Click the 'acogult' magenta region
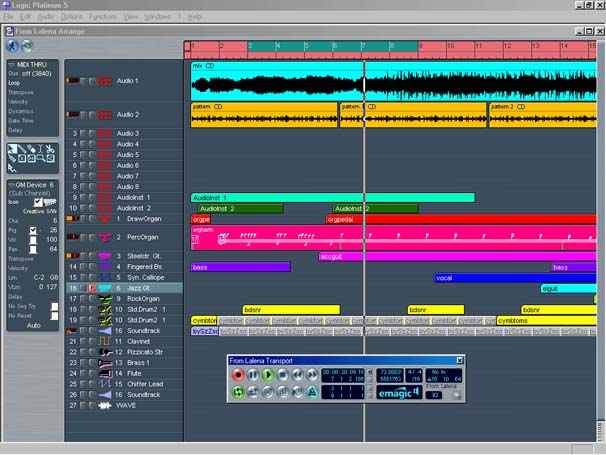The image size is (606, 455). pyautogui.click(x=458, y=257)
